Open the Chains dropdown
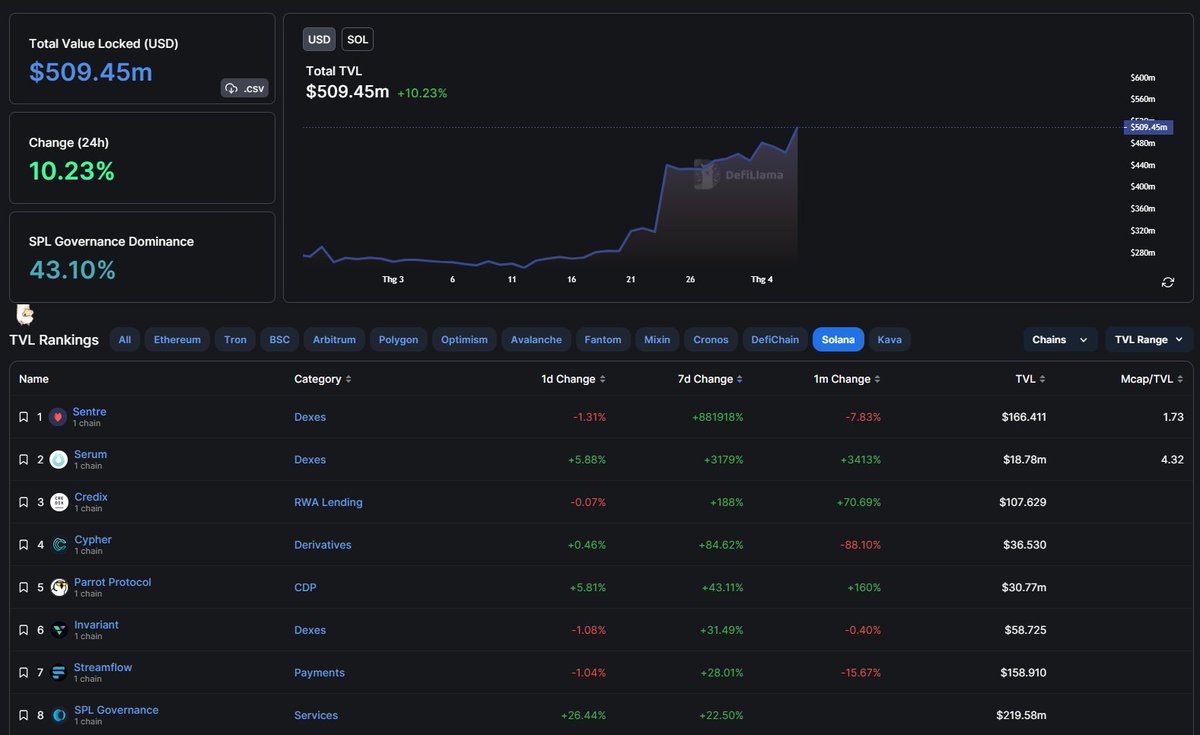Image resolution: width=1200 pixels, height=735 pixels. pyautogui.click(x=1059, y=340)
